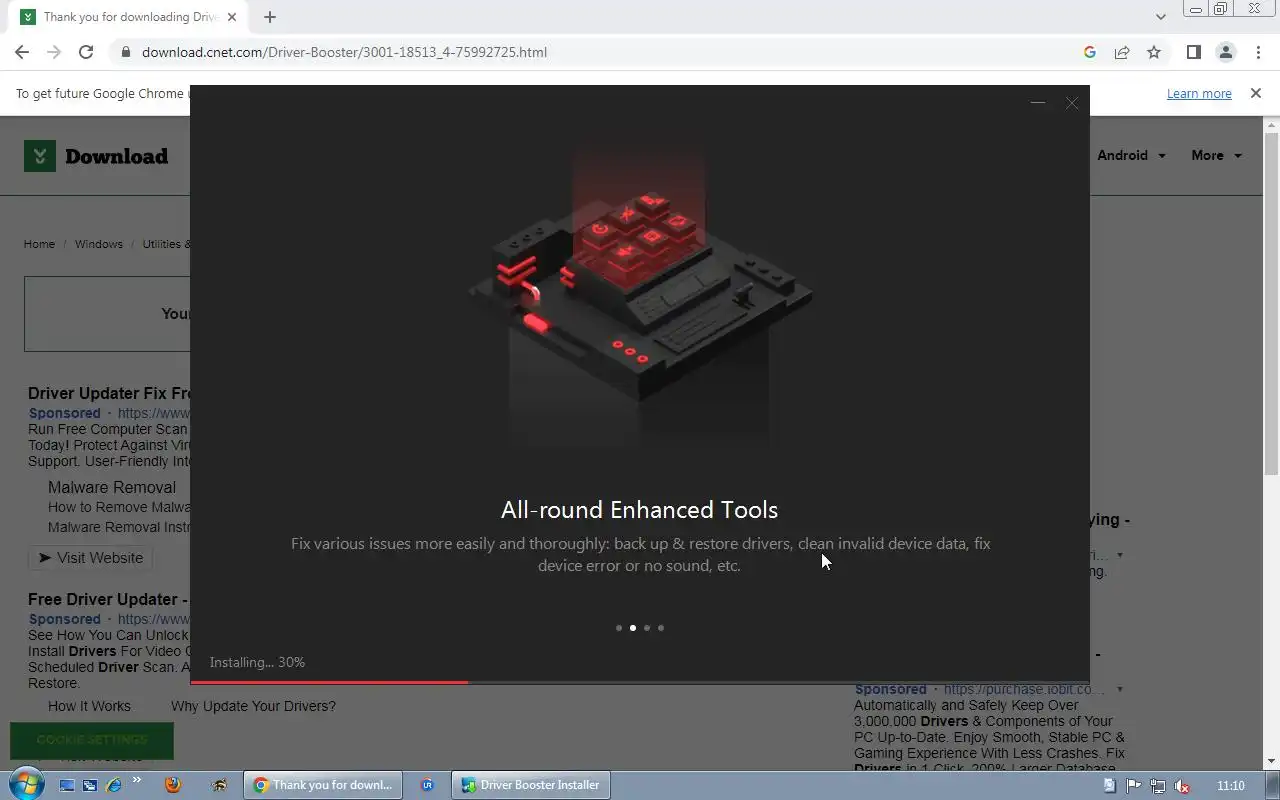
Task: Reload the CNET download page
Action: pos(86,52)
